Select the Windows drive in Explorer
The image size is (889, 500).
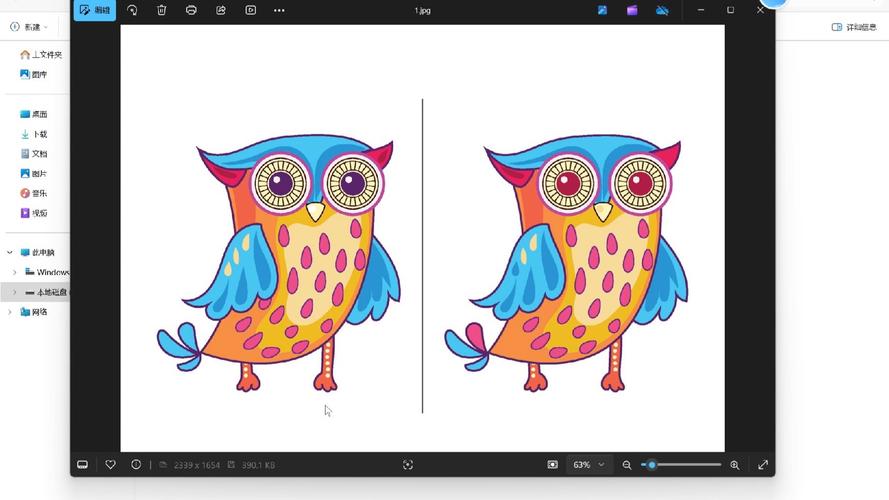(x=47, y=272)
